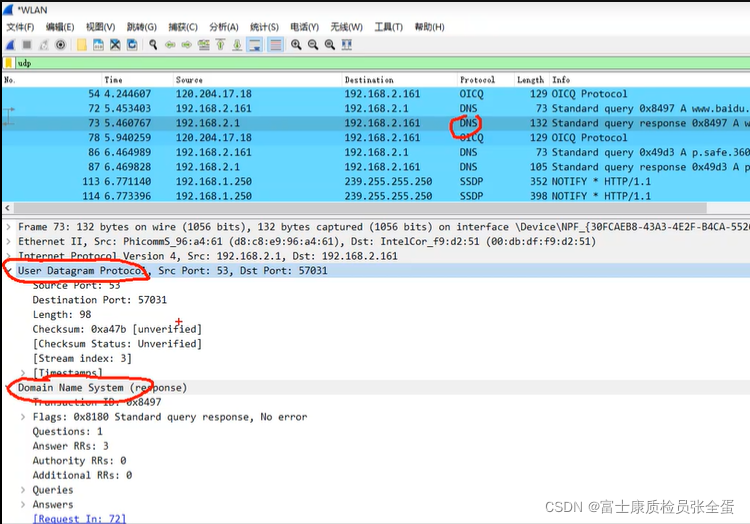This screenshot has width=750, height=524.
Task: Click the resize columns toolbar icon
Action: pyautogui.click(x=348, y=45)
